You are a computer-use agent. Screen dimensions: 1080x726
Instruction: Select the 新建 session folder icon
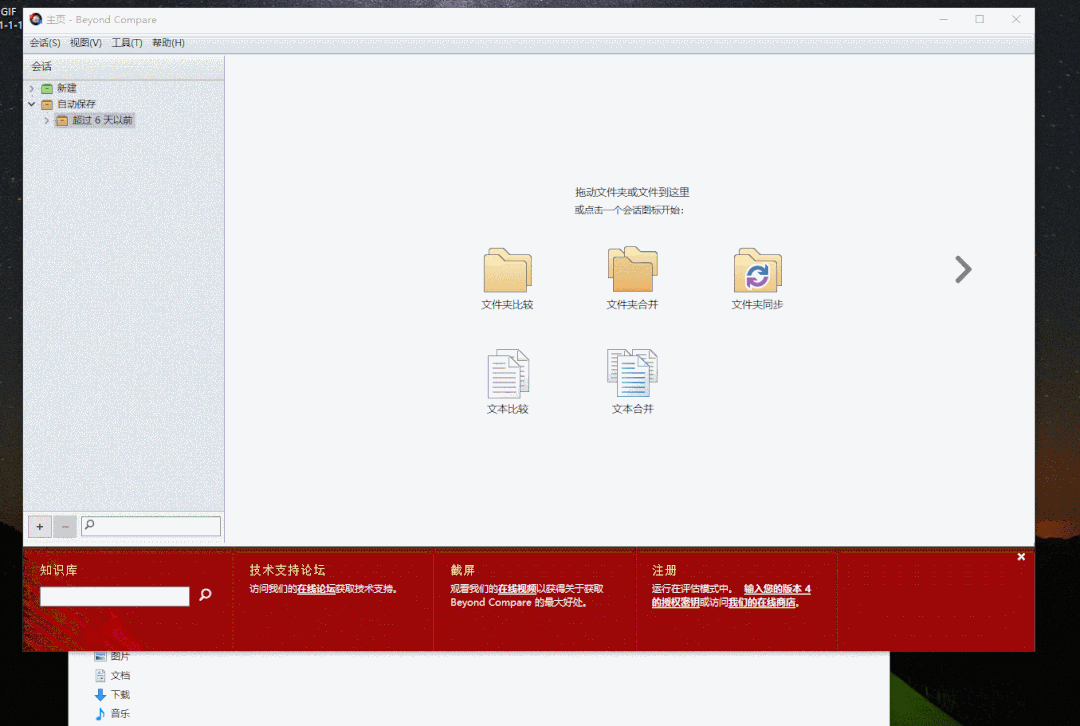tap(47, 88)
